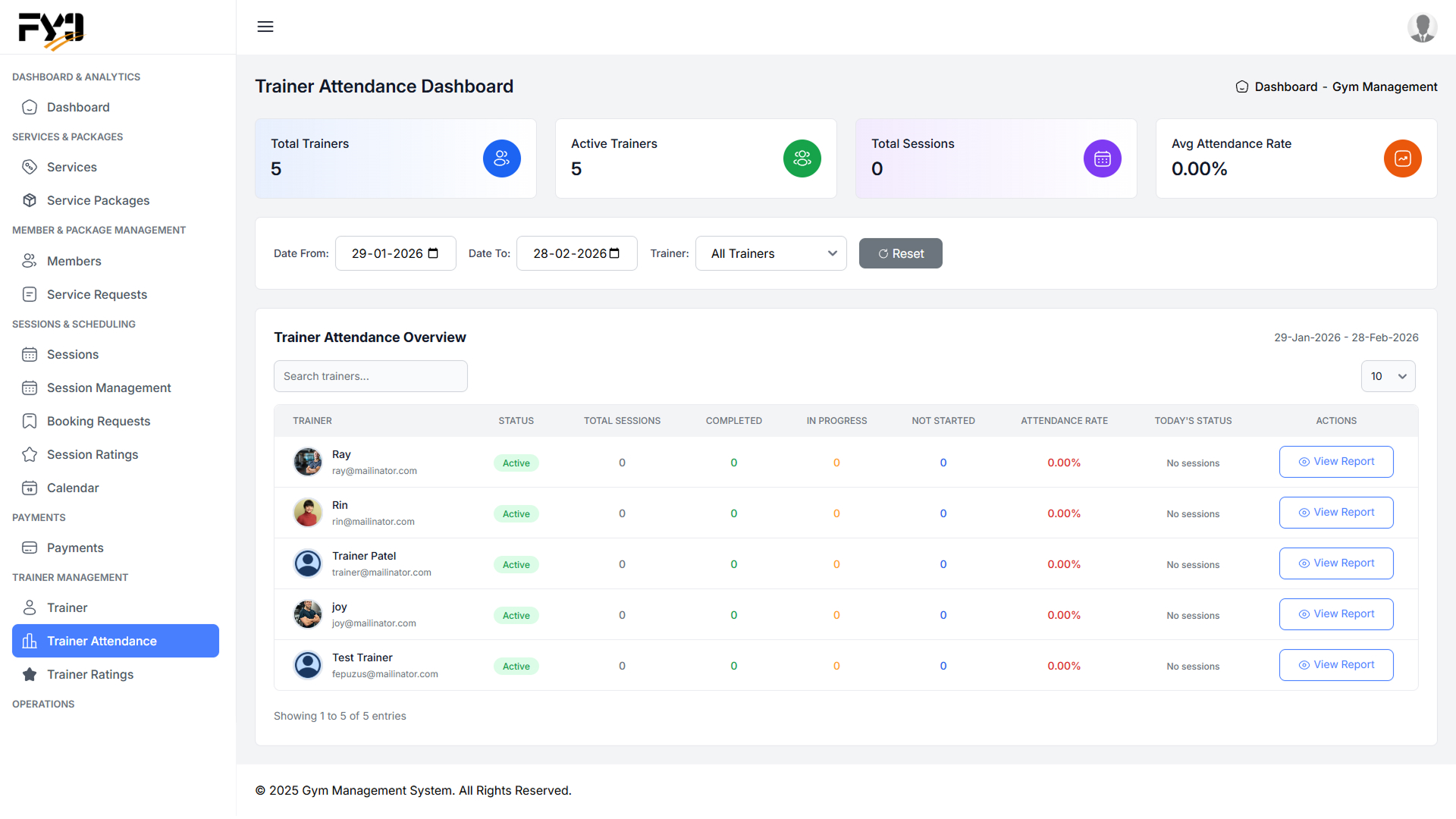The height and width of the screenshot is (819, 1456).
Task: Change entries per page using the 10 dropdown
Action: point(1389,375)
